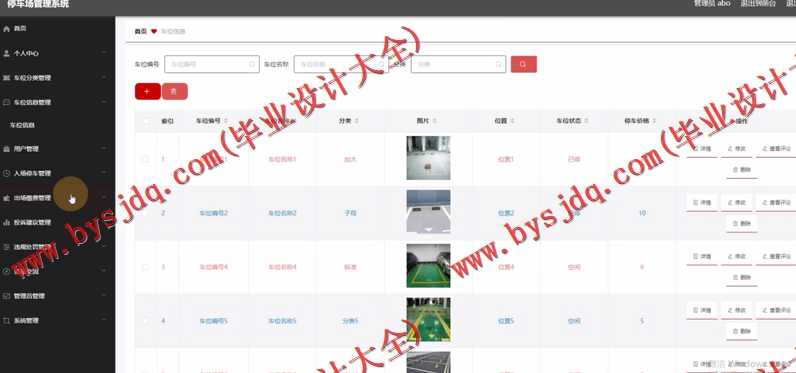Click the trash batch-delete button beside the plus
This screenshot has height=373, width=796.
point(174,91)
